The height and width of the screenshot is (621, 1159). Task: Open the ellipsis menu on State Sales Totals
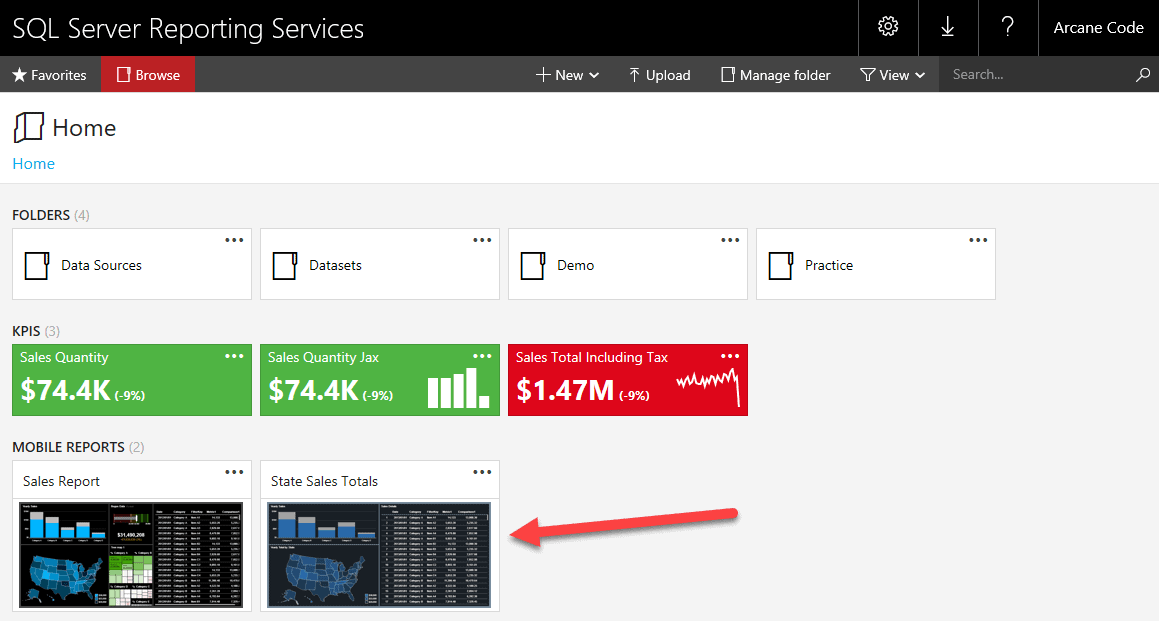tap(482, 472)
